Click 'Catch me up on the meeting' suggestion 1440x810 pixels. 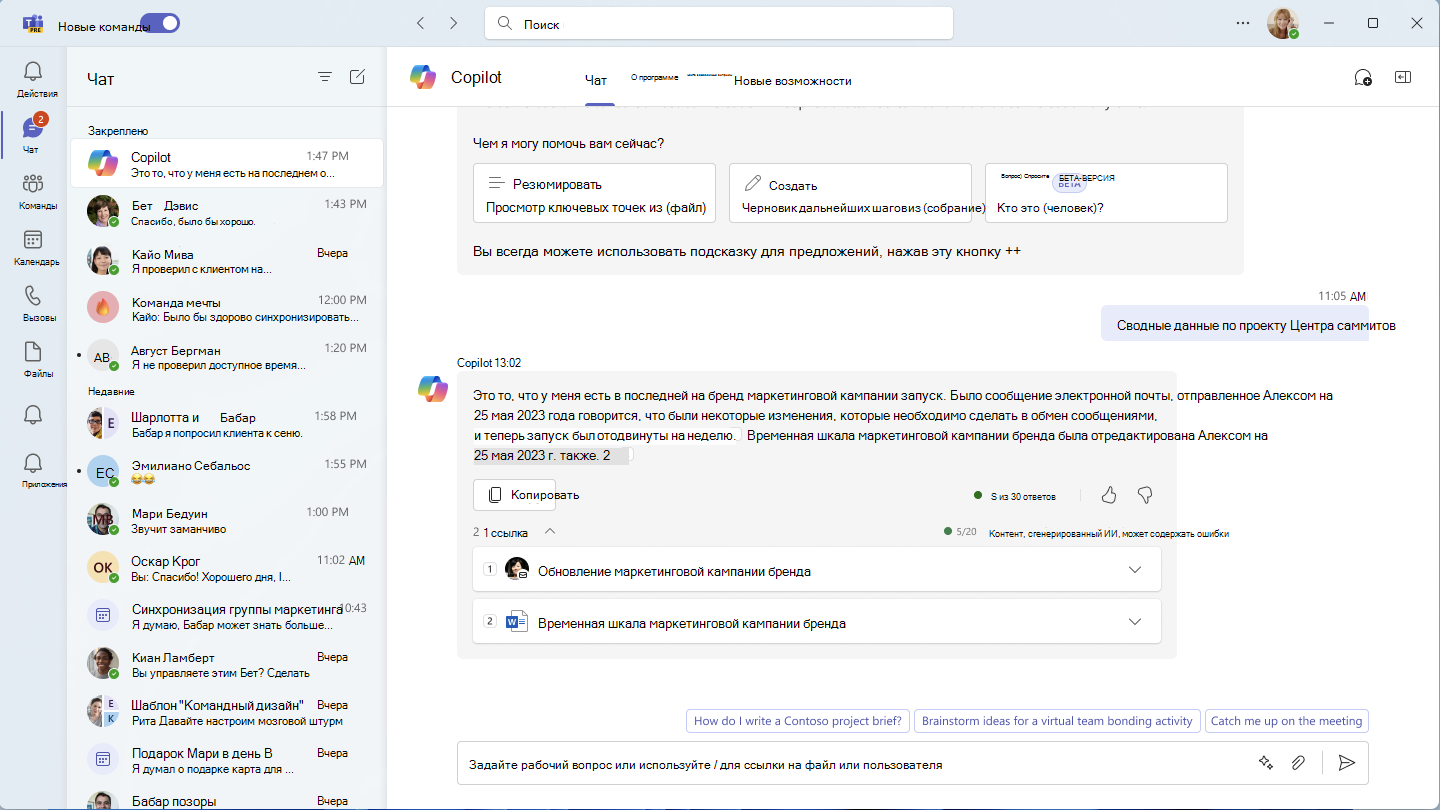[1286, 721]
